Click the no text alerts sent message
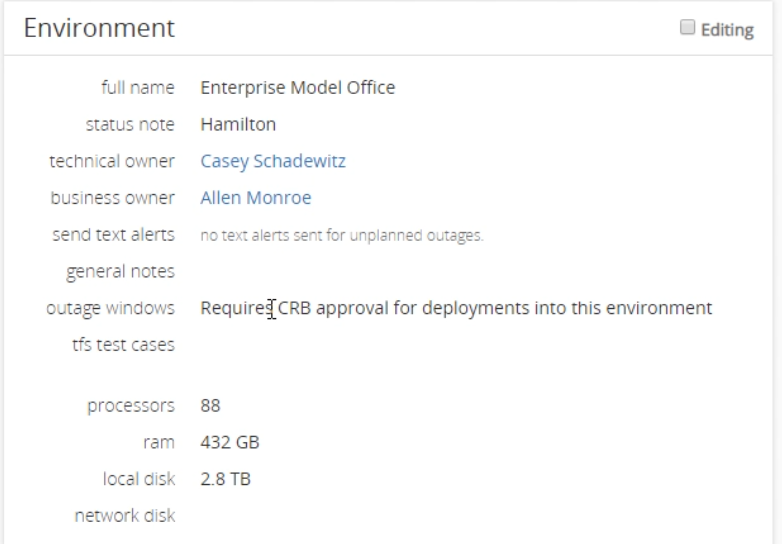Viewport: 782px width, 544px height. point(342,235)
